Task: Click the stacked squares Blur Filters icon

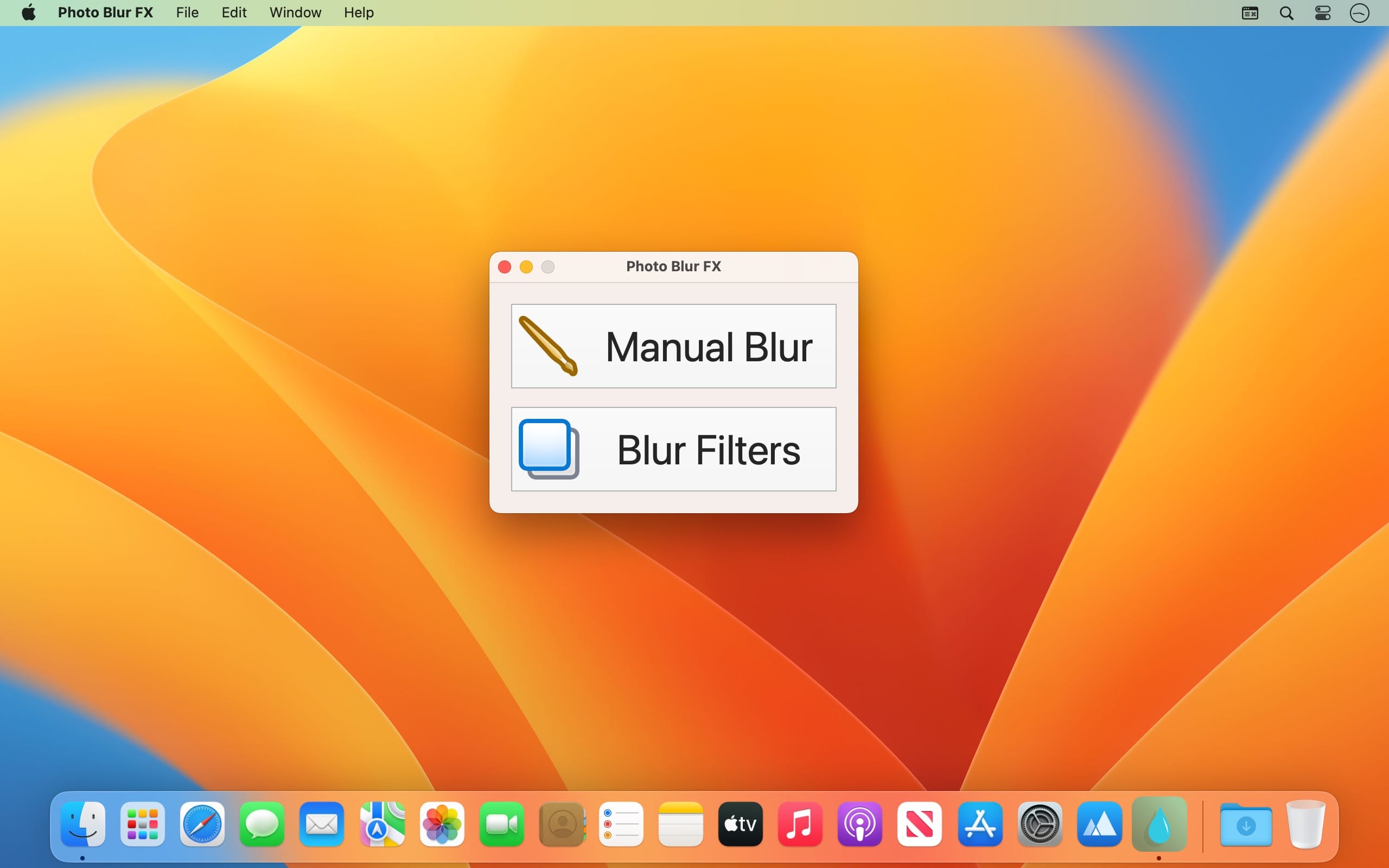Action: pyautogui.click(x=548, y=449)
